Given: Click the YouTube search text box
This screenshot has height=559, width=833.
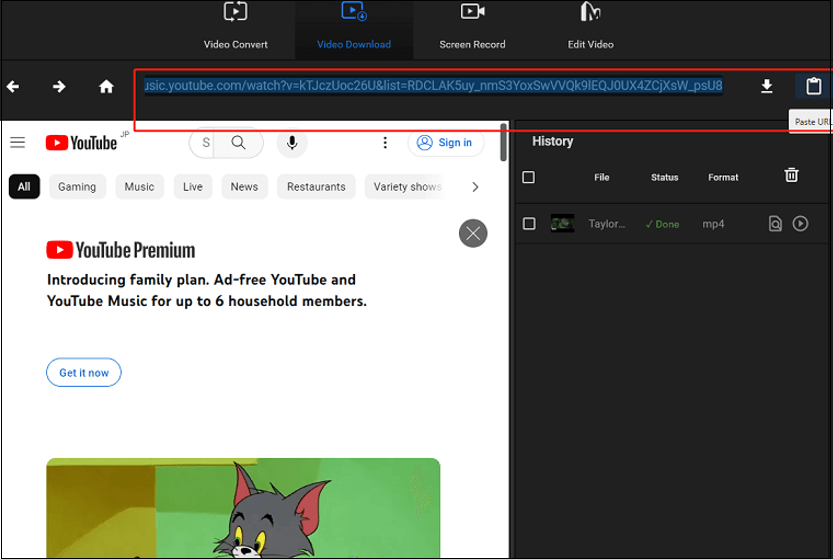Looking at the screenshot, I should pyautogui.click(x=202, y=142).
